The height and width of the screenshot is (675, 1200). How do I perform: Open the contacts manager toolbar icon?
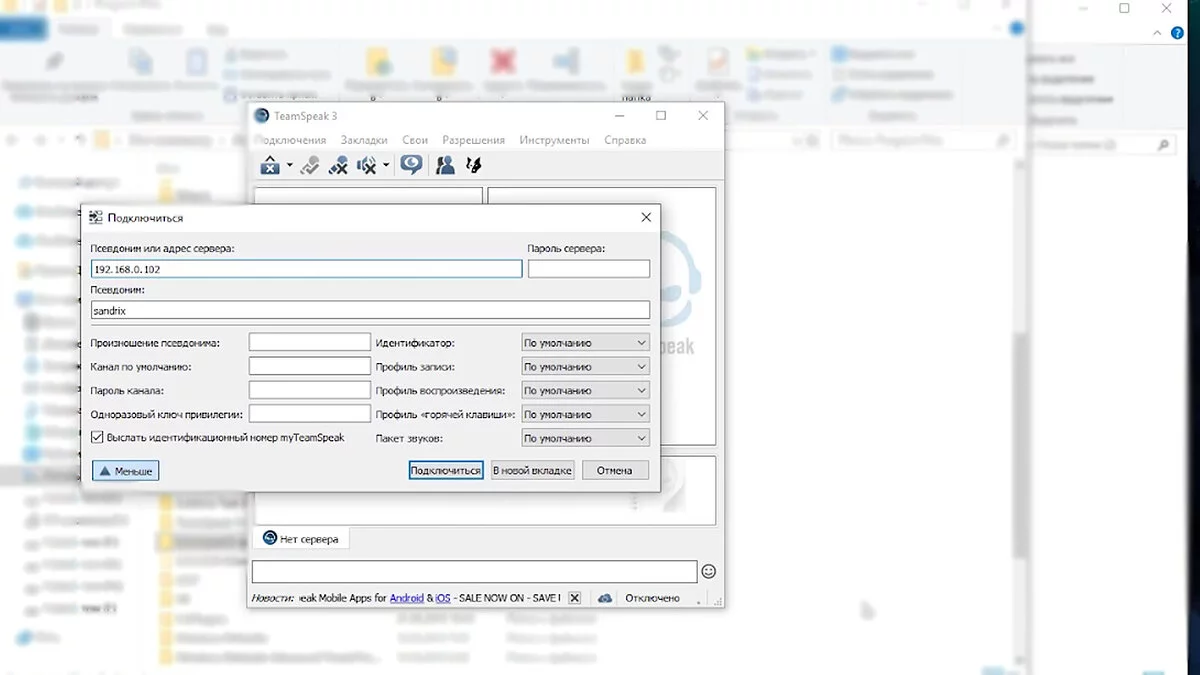[446, 165]
